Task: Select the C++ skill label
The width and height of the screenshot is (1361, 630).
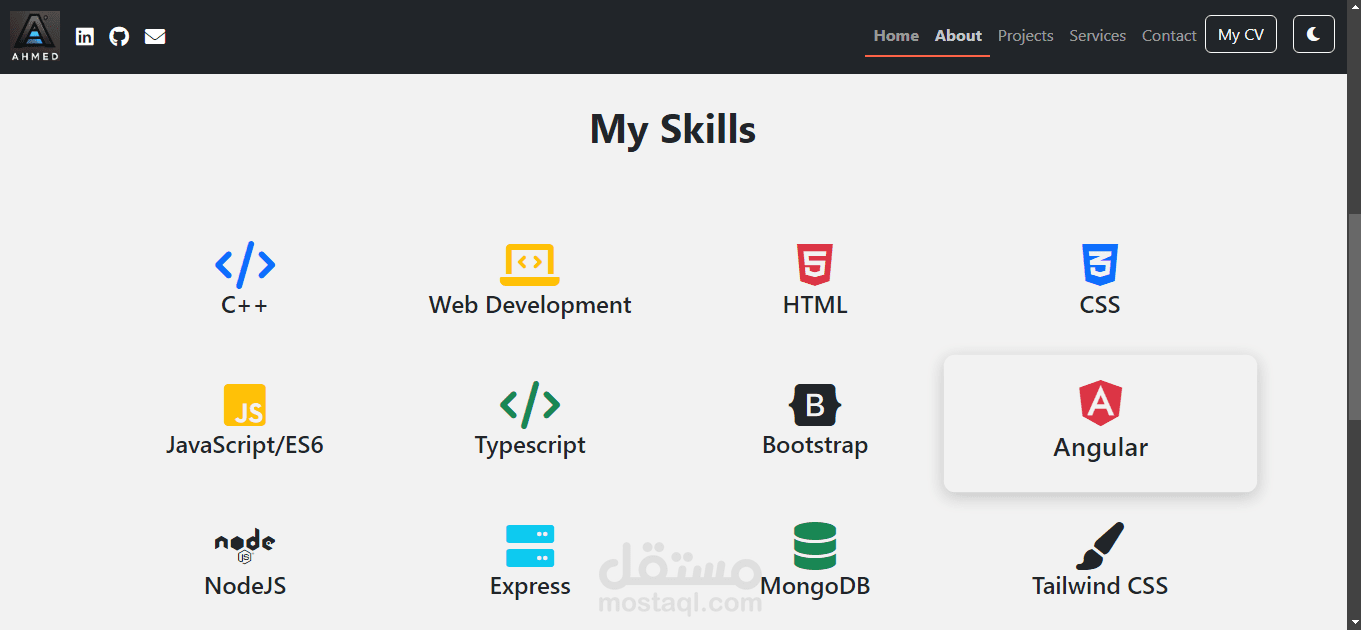Action: pyautogui.click(x=245, y=305)
